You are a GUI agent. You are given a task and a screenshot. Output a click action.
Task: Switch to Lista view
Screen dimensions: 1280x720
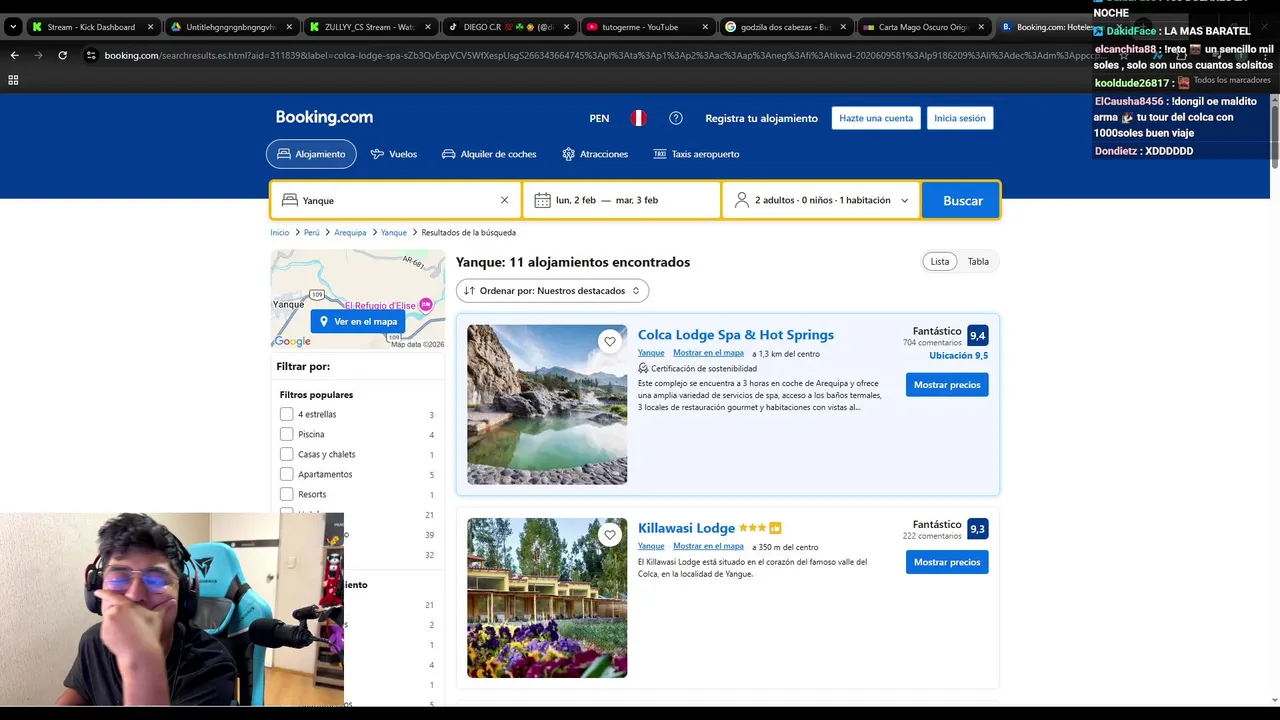tap(940, 262)
